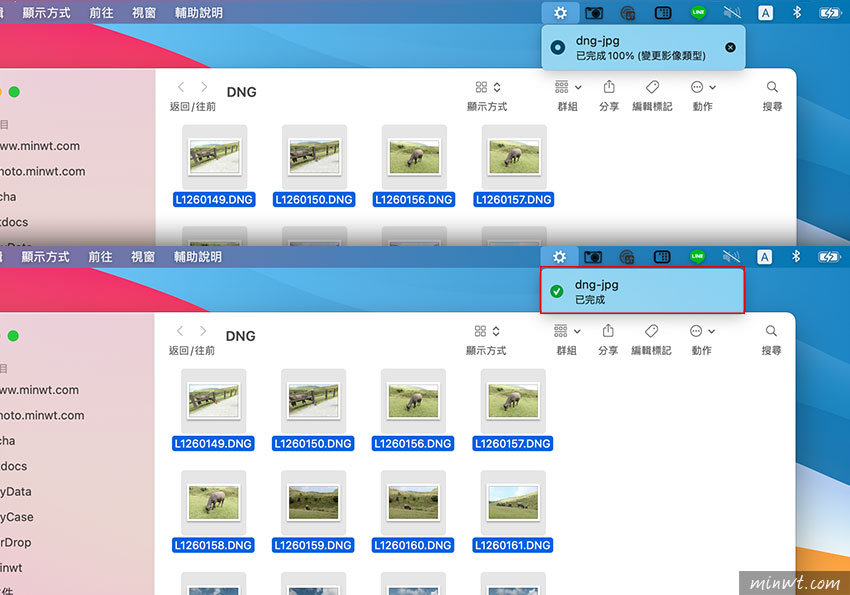Open the 顯示方式 menu in the lower menu bar
The width and height of the screenshot is (850, 595).
click(x=46, y=257)
